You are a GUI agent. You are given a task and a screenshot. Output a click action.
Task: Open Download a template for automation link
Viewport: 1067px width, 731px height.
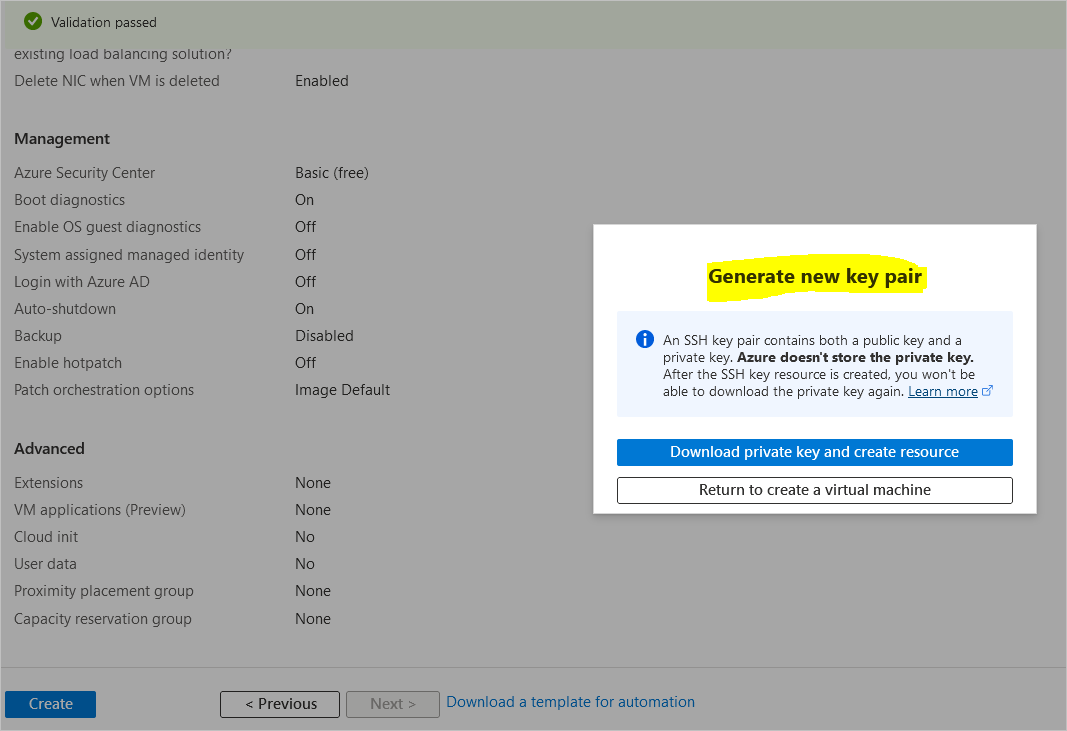(x=570, y=702)
